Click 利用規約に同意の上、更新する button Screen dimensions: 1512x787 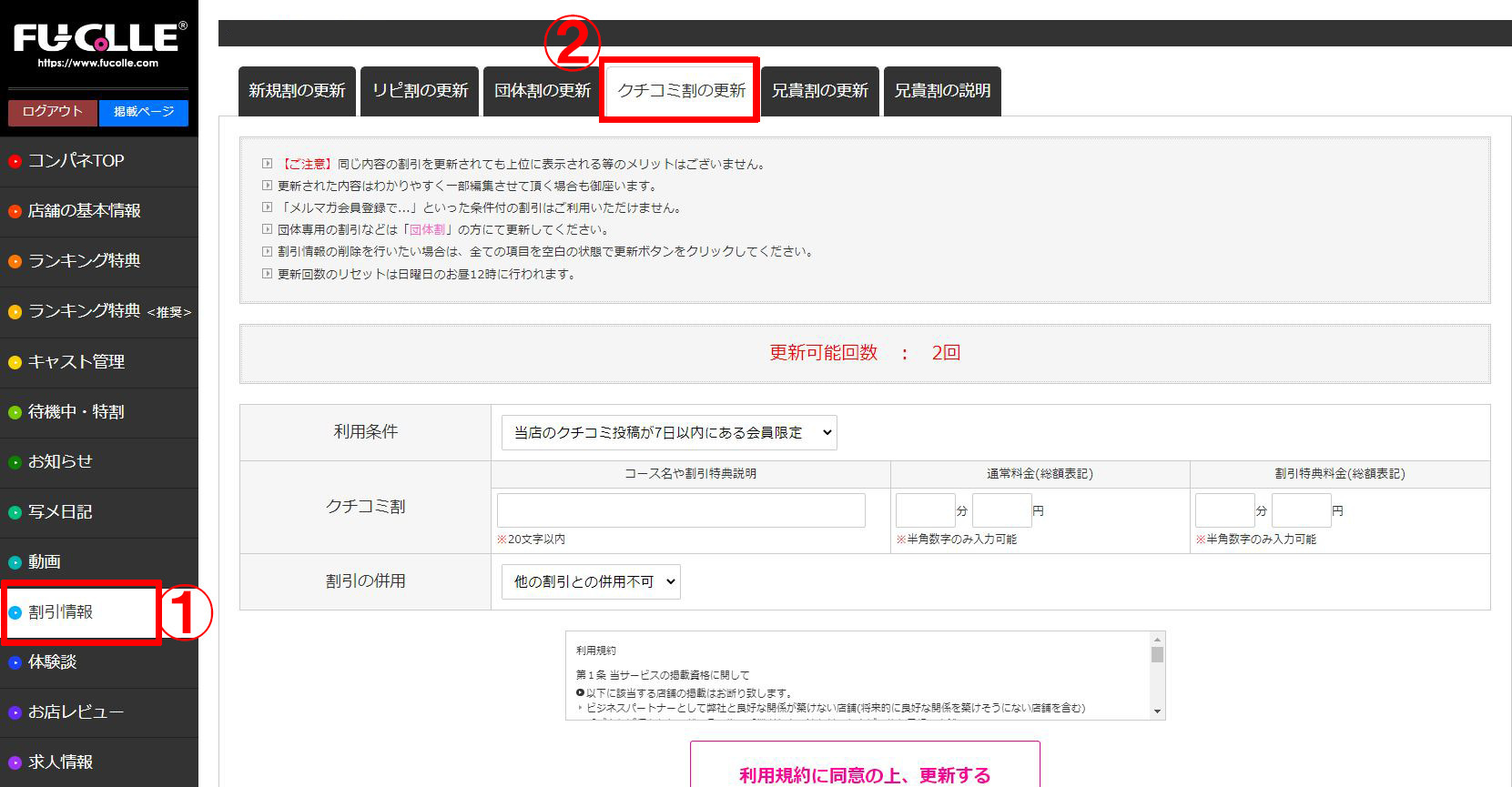(x=865, y=772)
